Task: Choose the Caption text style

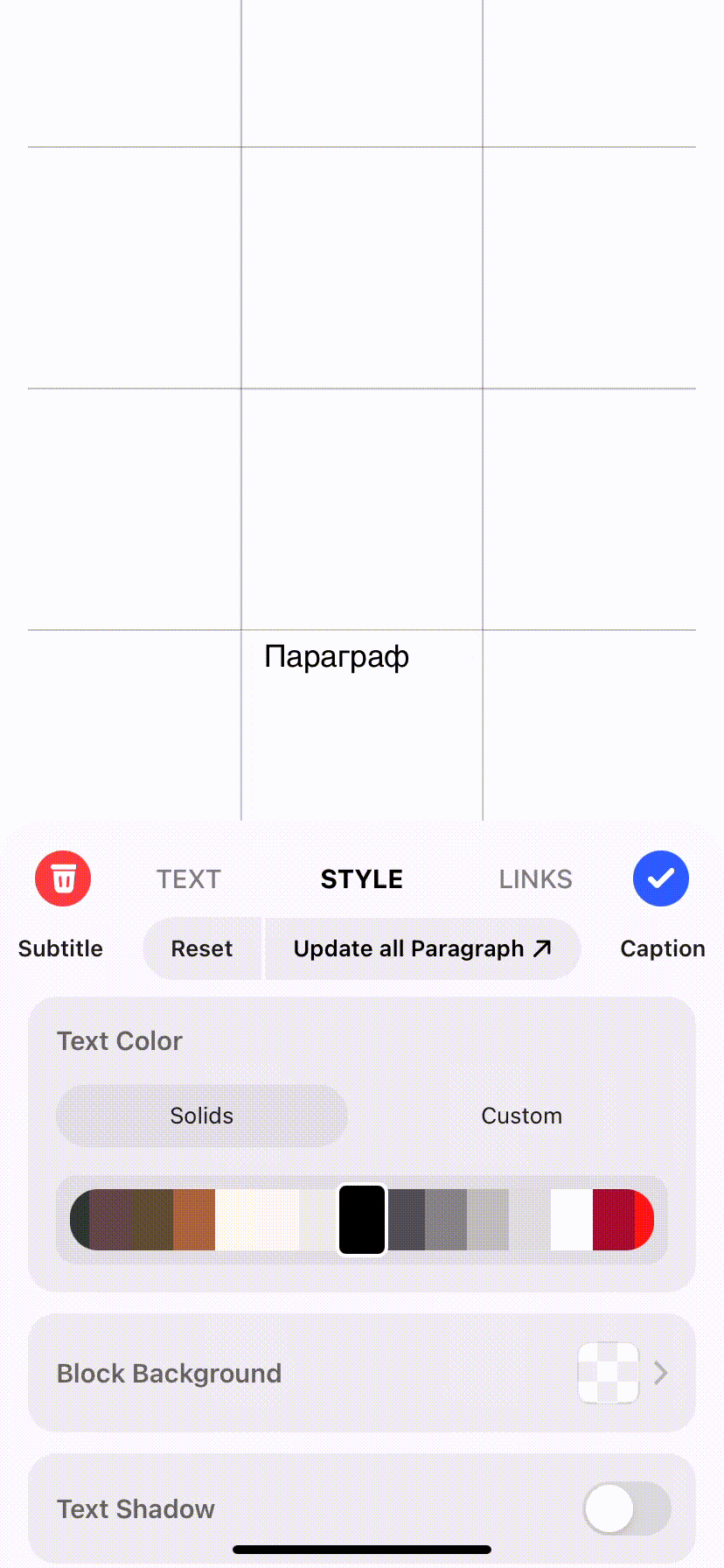Action: pos(663,948)
